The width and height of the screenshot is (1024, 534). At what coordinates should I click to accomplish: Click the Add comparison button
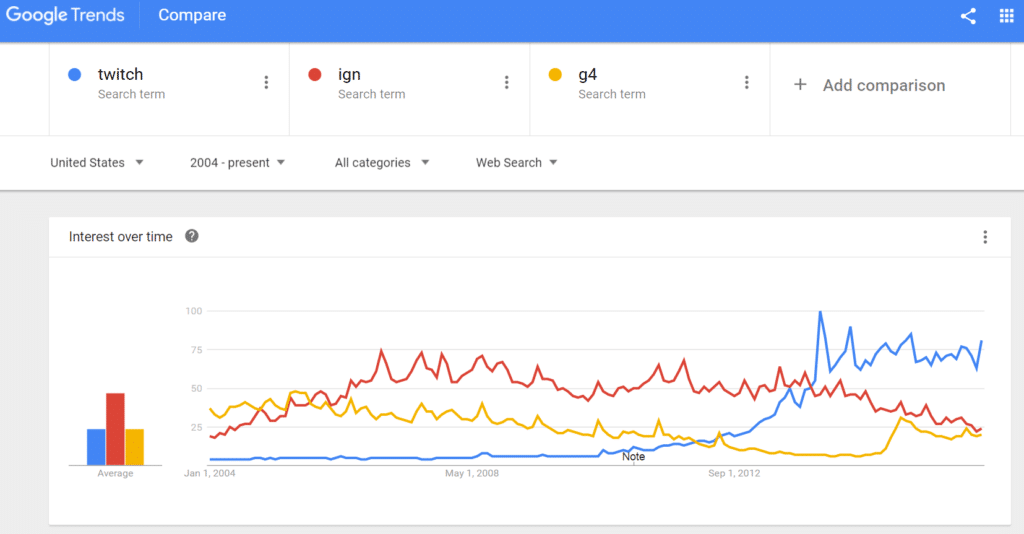[x=869, y=85]
